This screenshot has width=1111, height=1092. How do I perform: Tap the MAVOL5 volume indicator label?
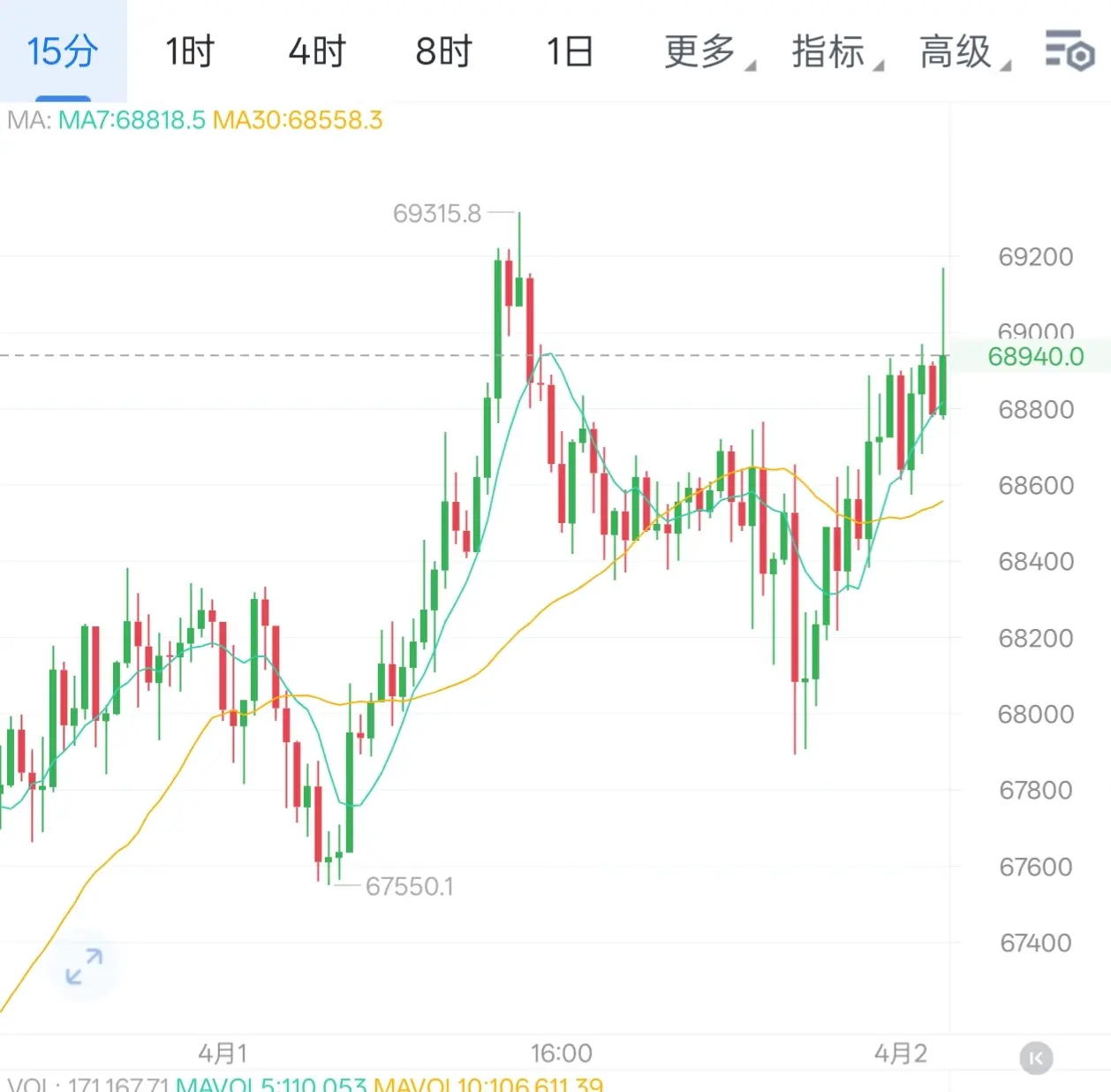tap(271, 1083)
